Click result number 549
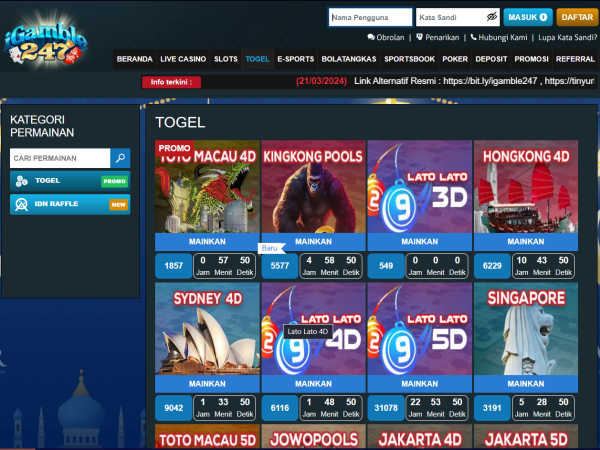 [386, 266]
